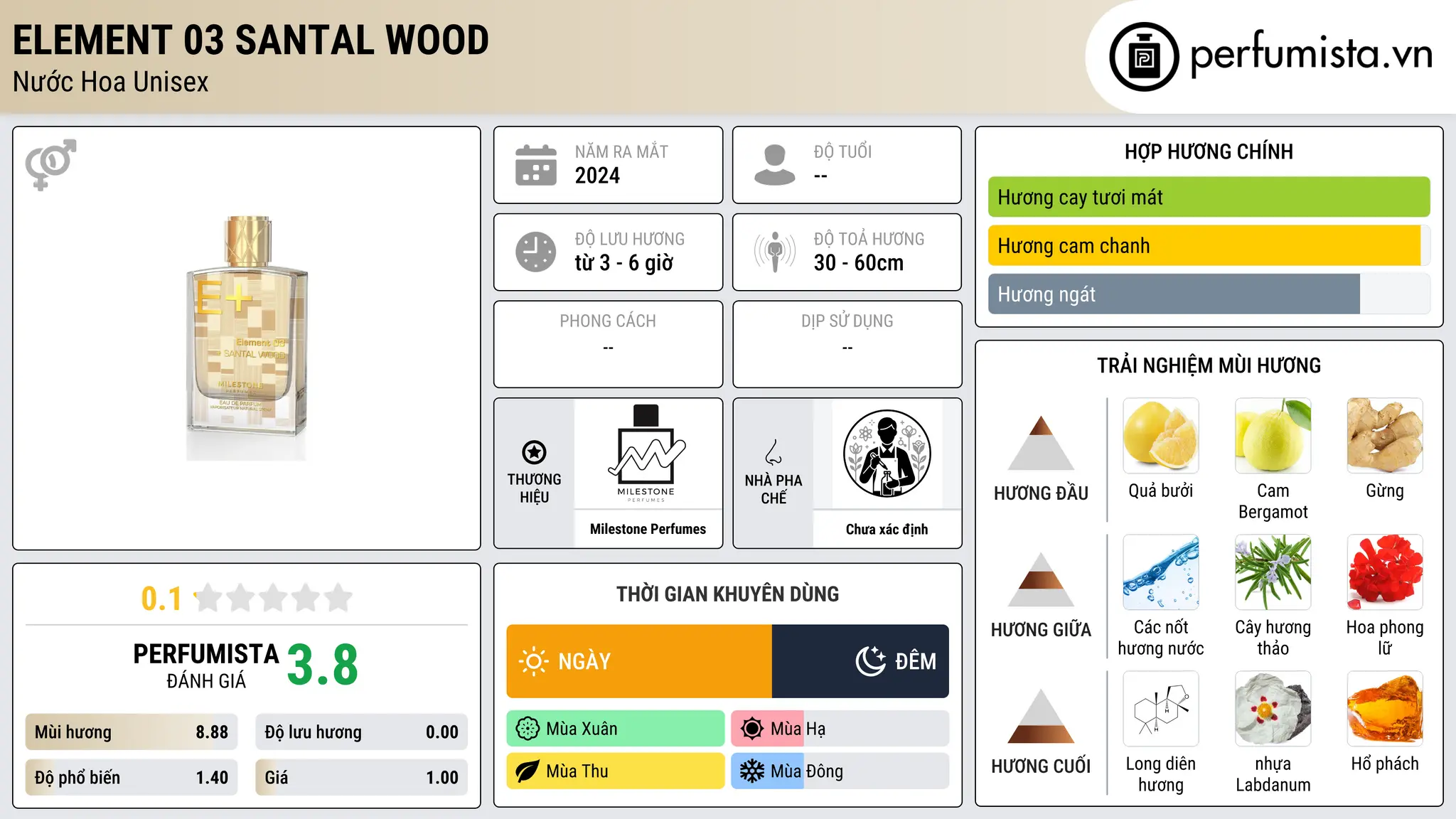Click the Element 03 Santal Wood title
The width and height of the screenshot is (1456, 819).
(x=251, y=40)
